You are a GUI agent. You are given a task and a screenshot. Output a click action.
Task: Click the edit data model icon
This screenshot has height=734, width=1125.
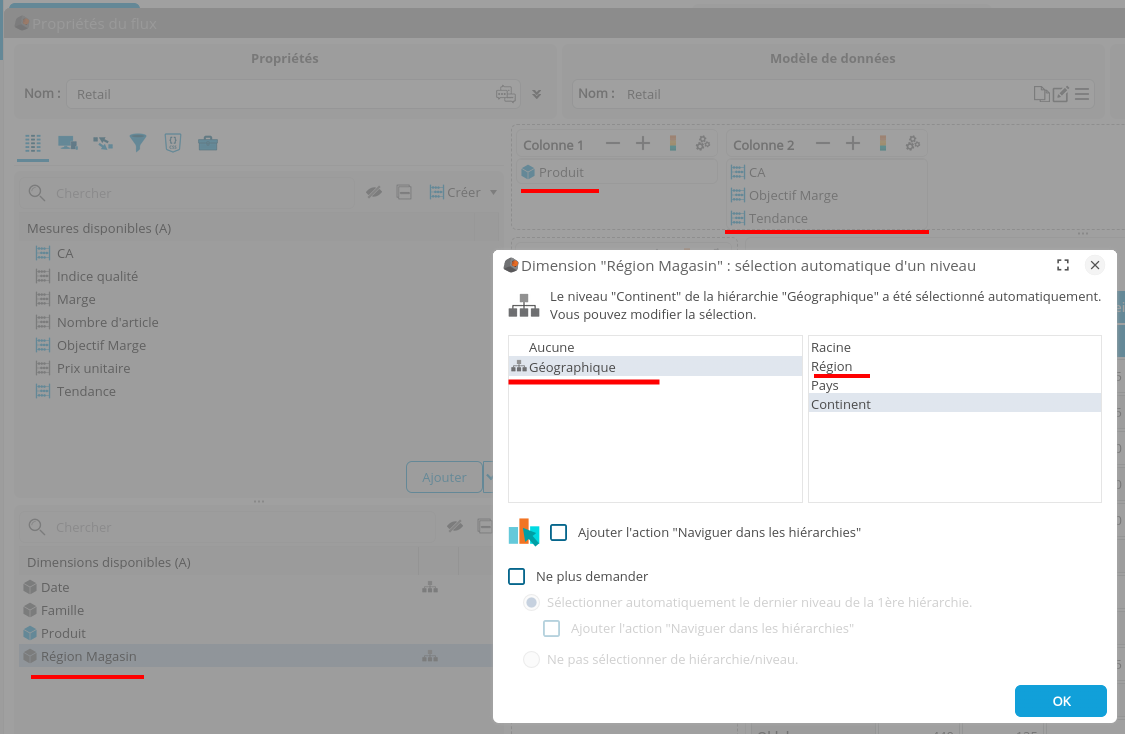pyautogui.click(x=1061, y=94)
